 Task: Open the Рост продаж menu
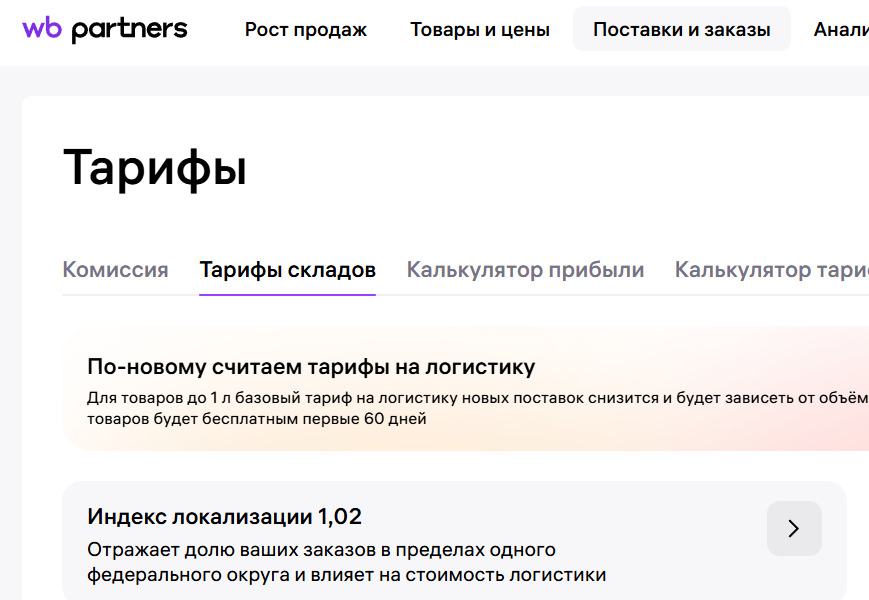306,30
